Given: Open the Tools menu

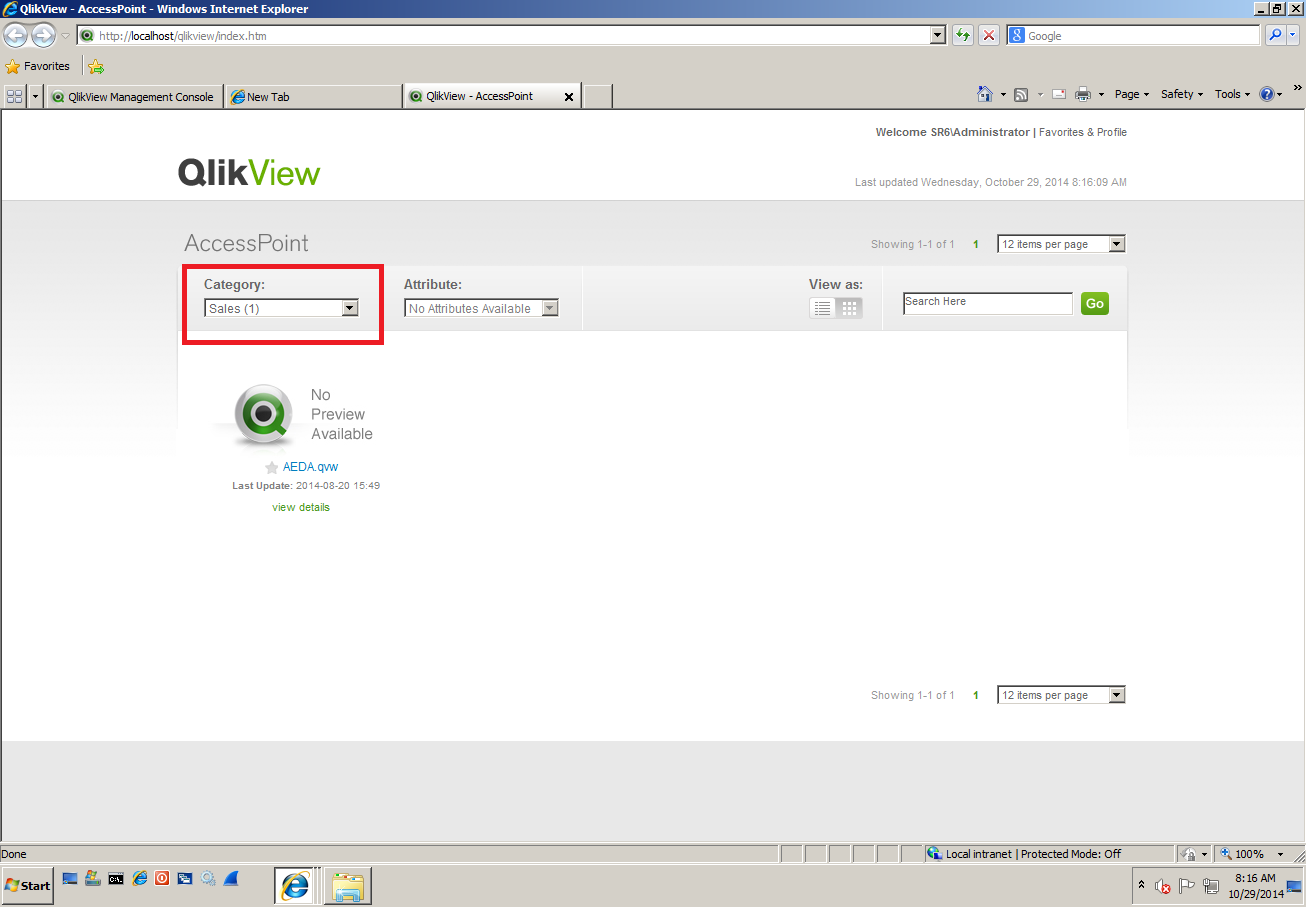Looking at the screenshot, I should click(1232, 94).
